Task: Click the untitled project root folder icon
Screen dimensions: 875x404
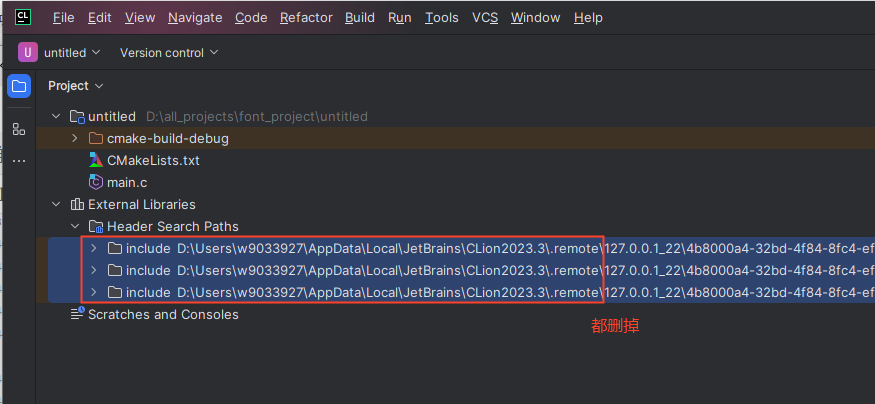Action: tap(77, 117)
